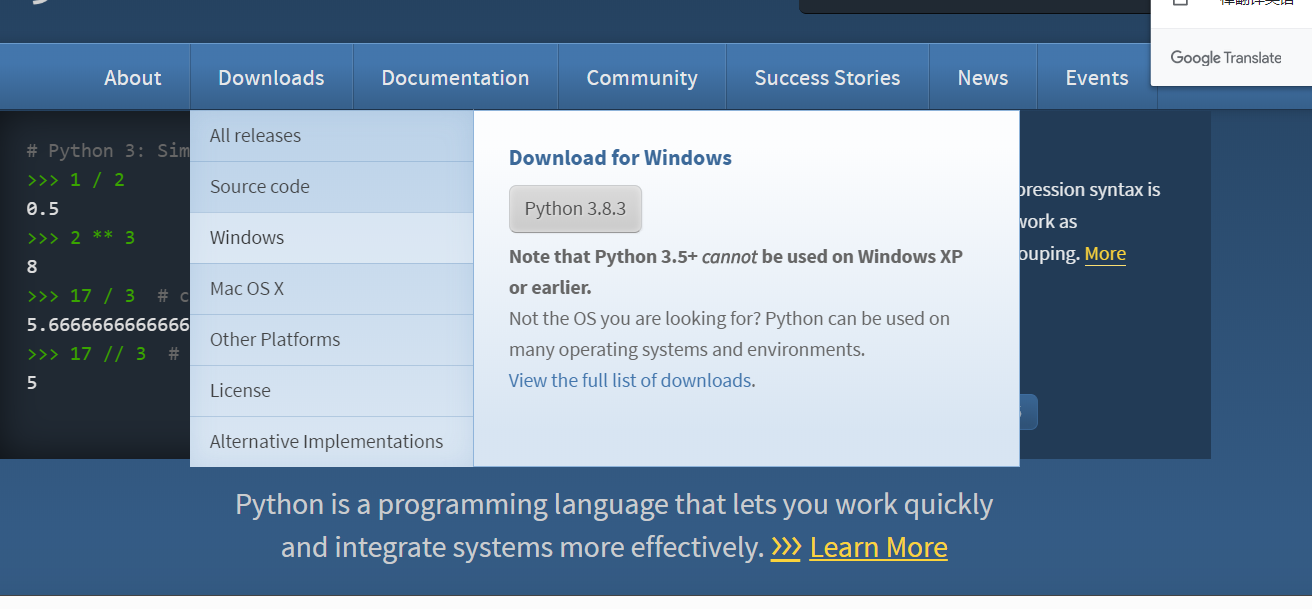Open the Community dropdown
1312x609 pixels.
[641, 77]
